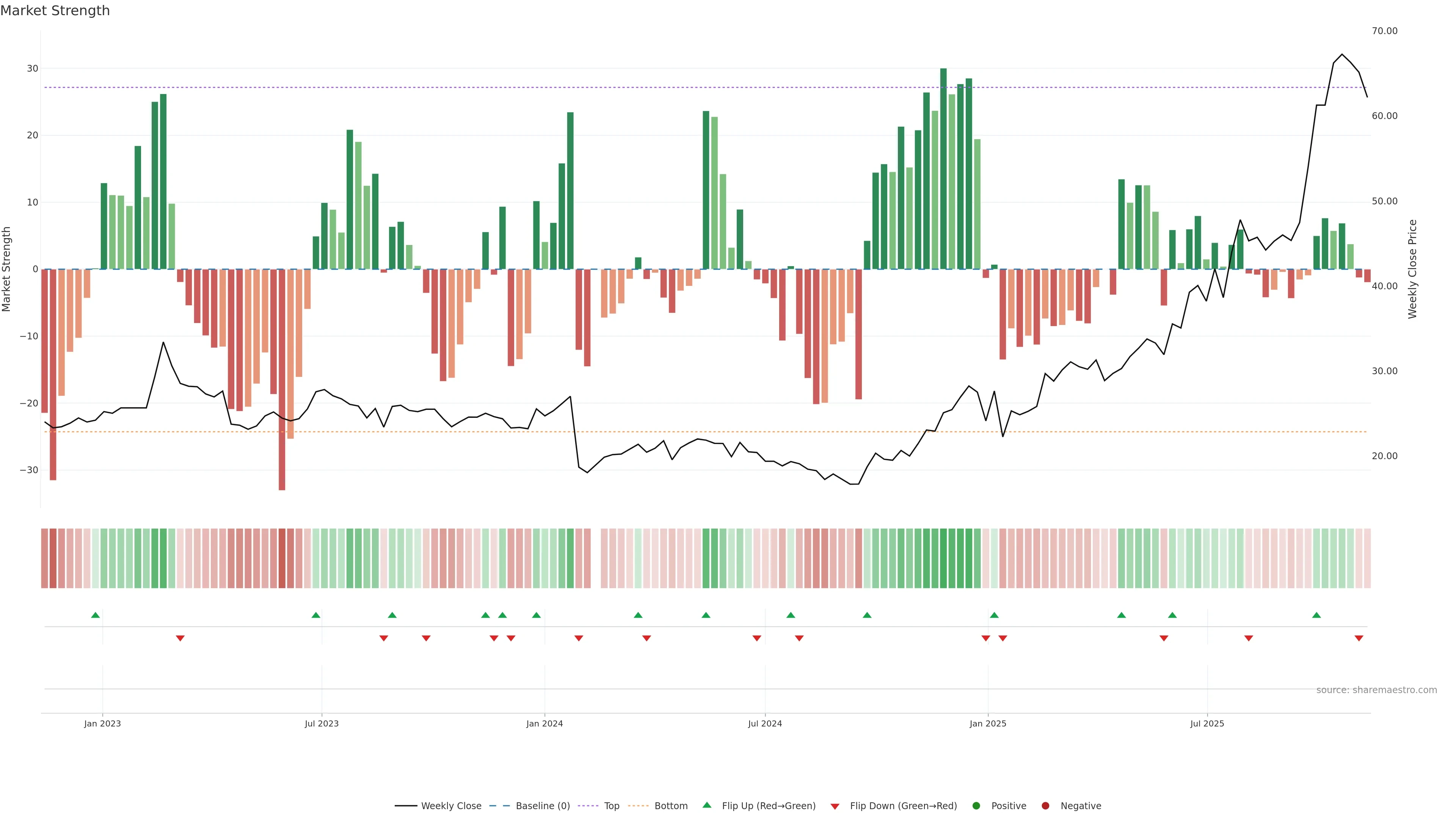Click the rightmost red flip-down triangle marker
The image size is (1456, 819).
(1359, 638)
